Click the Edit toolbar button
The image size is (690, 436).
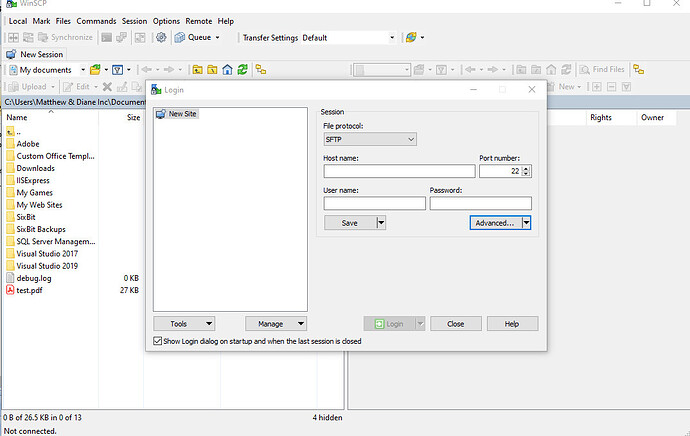(x=77, y=87)
